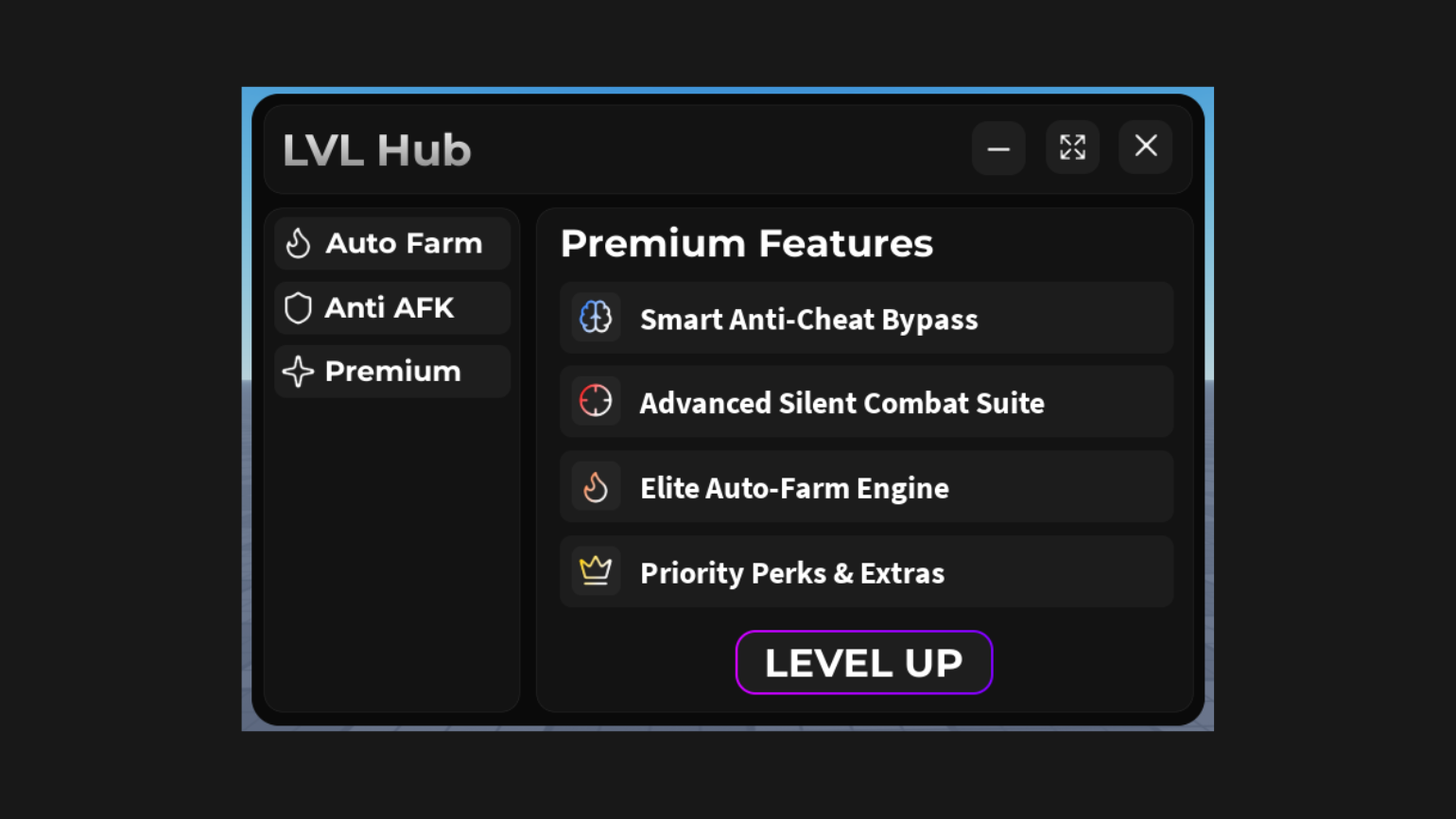Image resolution: width=1456 pixels, height=819 pixels.
Task: Select the Premium tab in the sidebar
Action: 393,371
